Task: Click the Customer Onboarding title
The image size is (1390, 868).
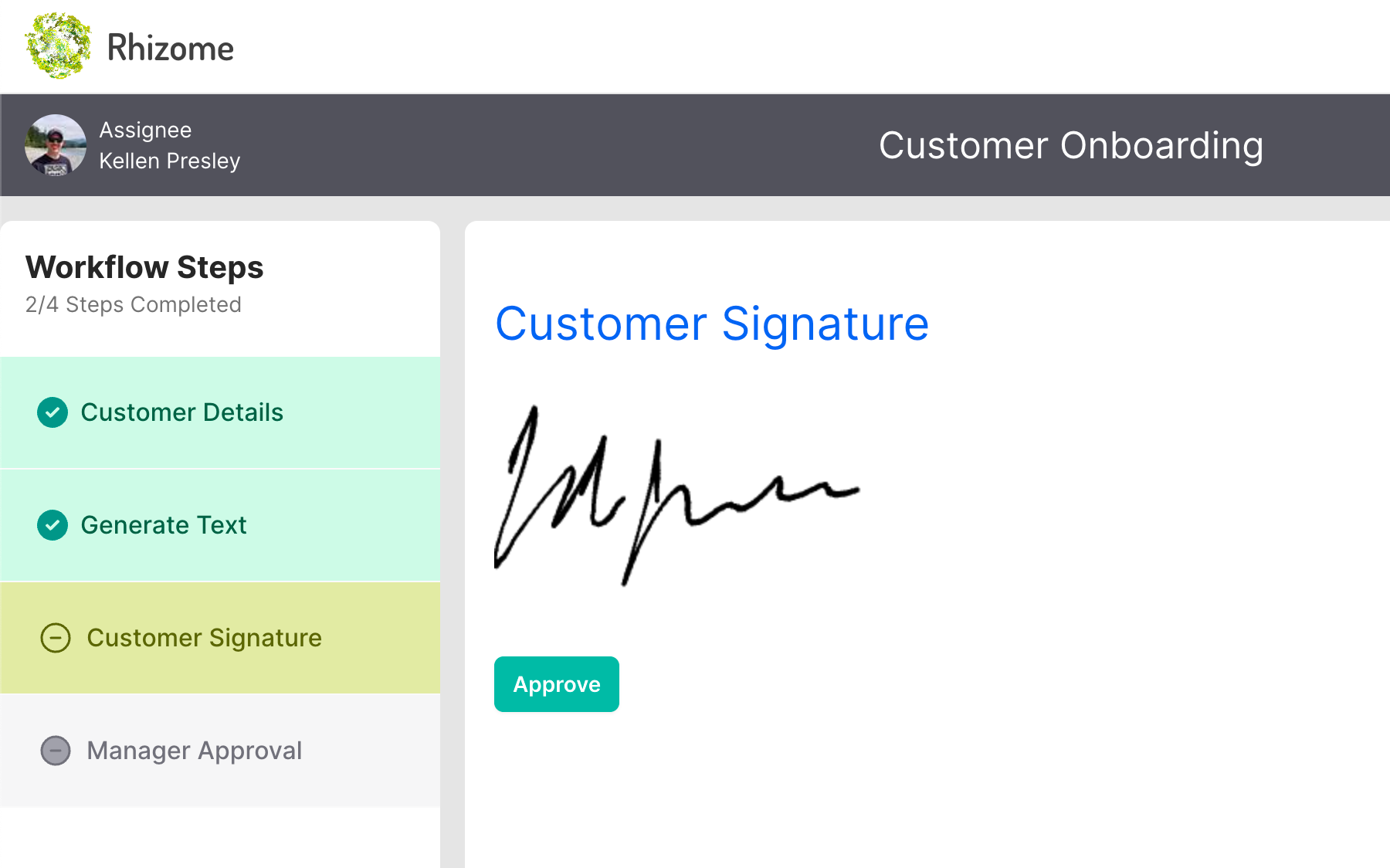Action: coord(1070,145)
